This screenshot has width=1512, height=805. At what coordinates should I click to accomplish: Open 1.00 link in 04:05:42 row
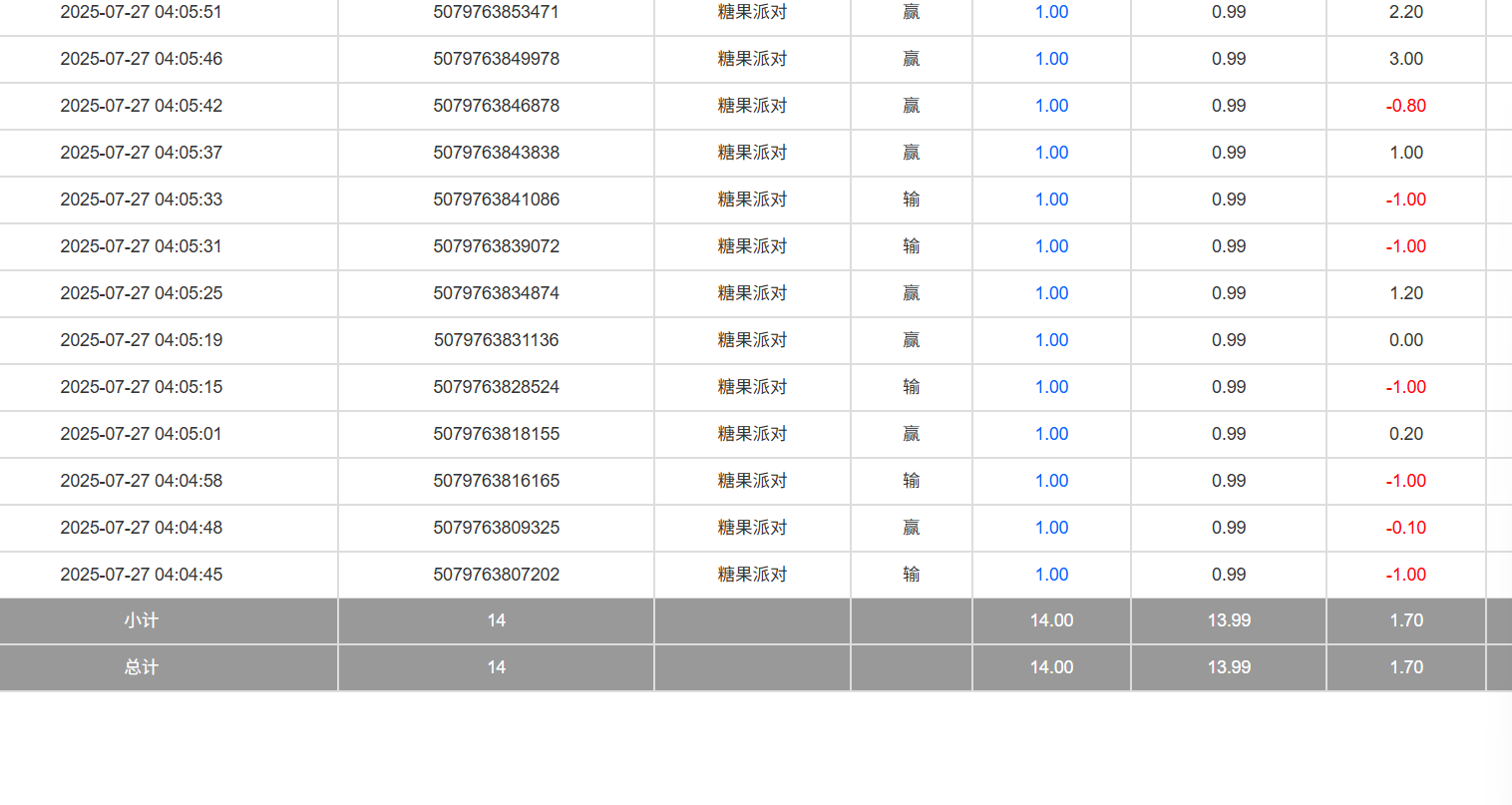point(1051,106)
